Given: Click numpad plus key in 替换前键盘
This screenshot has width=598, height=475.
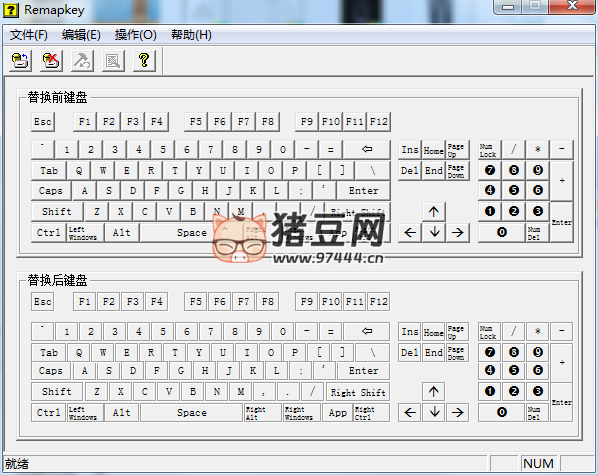Looking at the screenshot, I should click(562, 181).
